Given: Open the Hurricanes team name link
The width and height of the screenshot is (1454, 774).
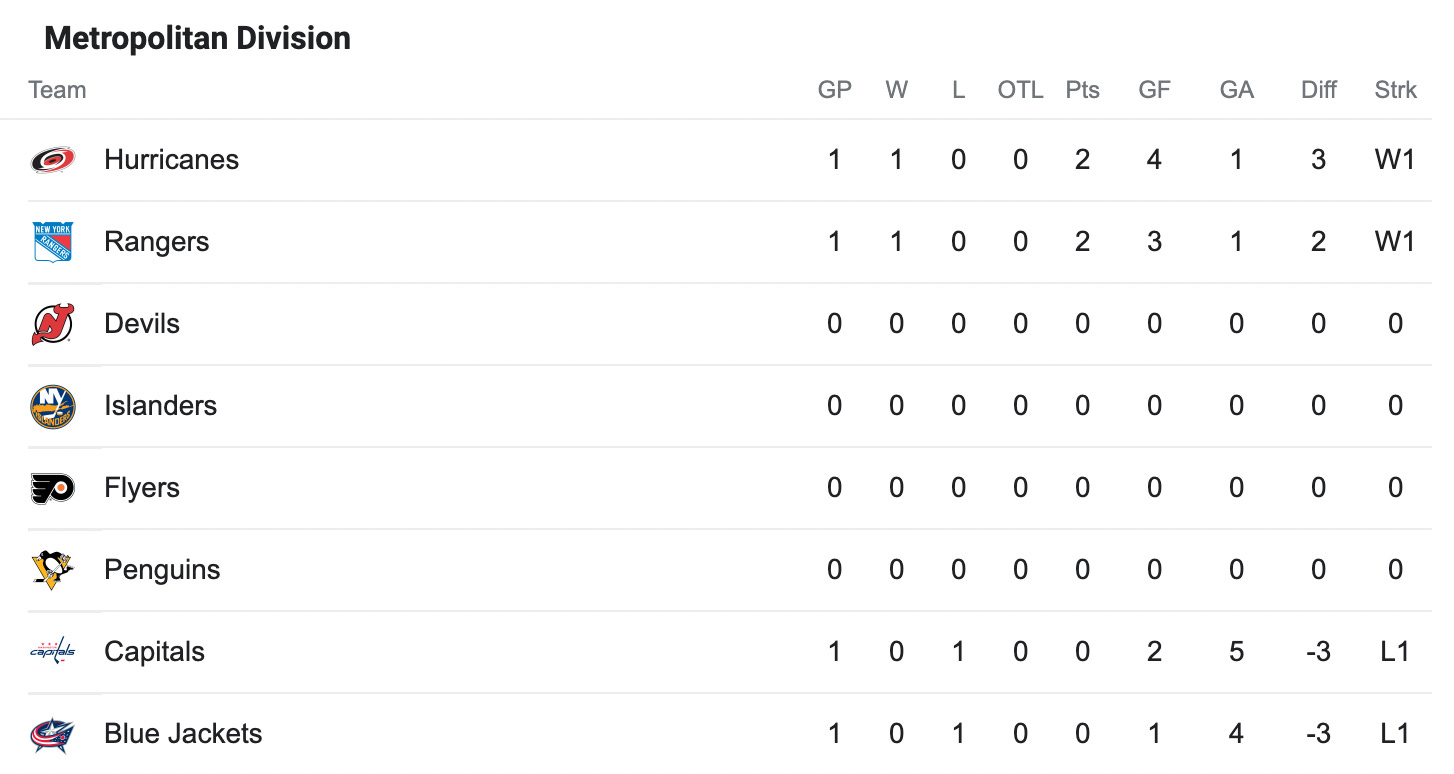Looking at the screenshot, I should tap(171, 160).
